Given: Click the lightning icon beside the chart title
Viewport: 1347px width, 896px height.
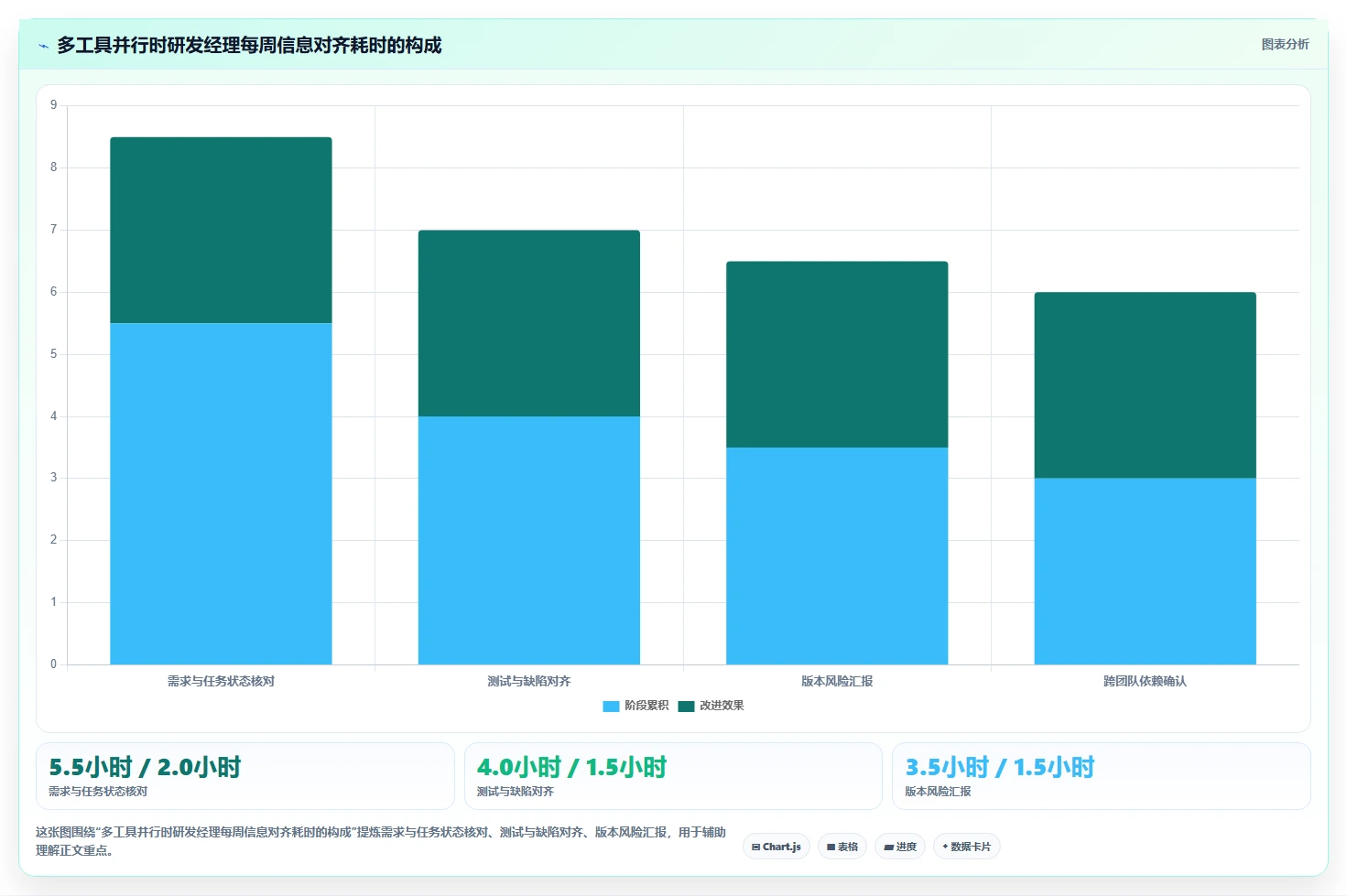Looking at the screenshot, I should [43, 46].
